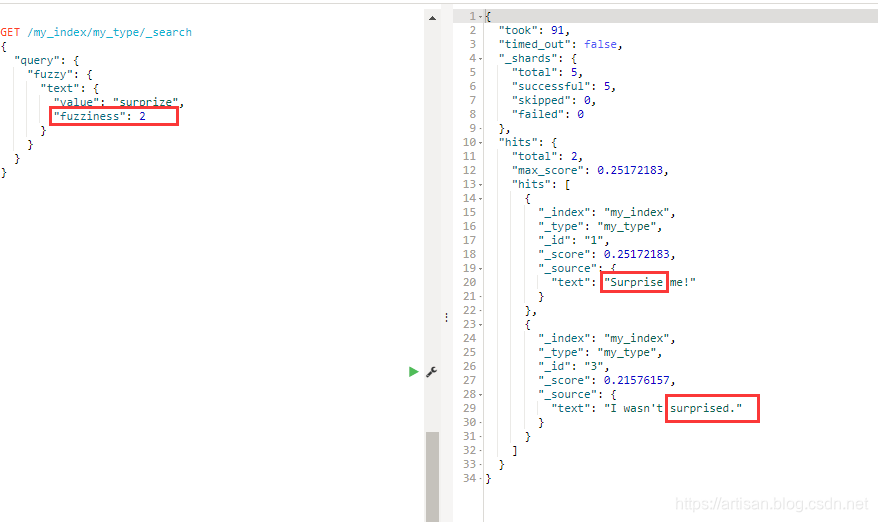
Task: Collapse the "_source" fold at line 19
Action: pyautogui.click(x=480, y=269)
